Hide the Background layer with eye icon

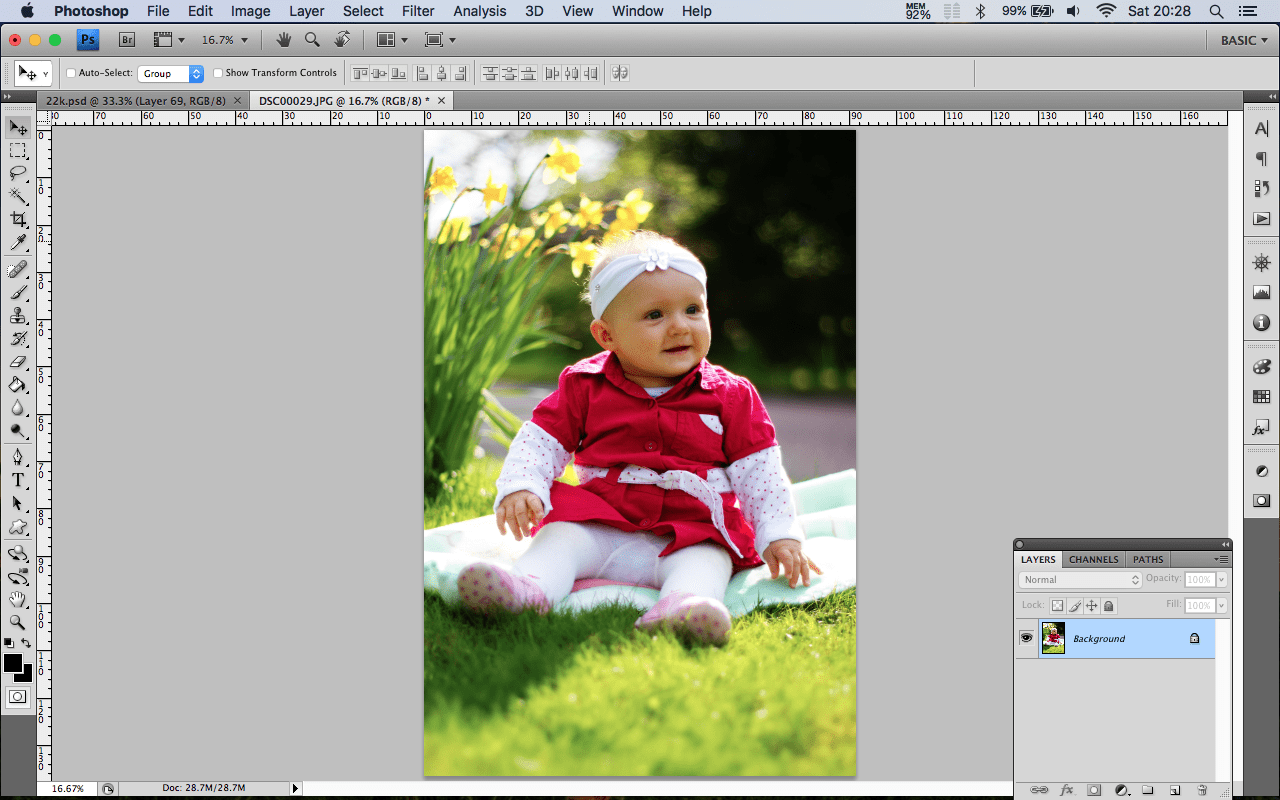click(1026, 638)
